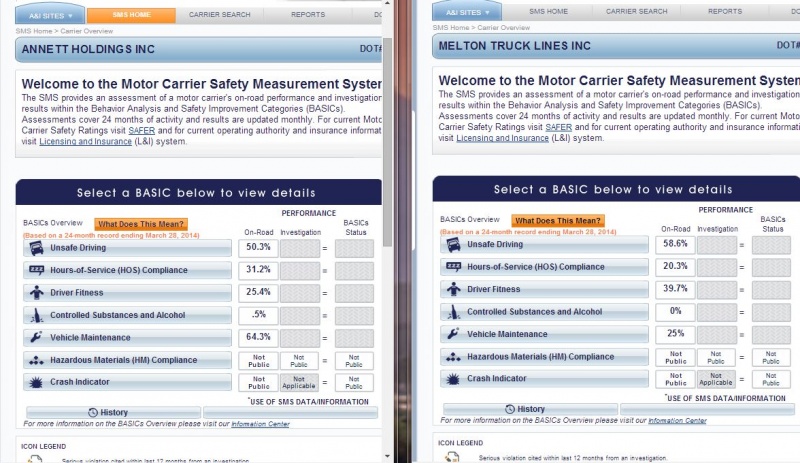Screen dimensions: 800x463
Task: Click SMS Home breadcrumb link in Annett window
Action: coord(34,31)
